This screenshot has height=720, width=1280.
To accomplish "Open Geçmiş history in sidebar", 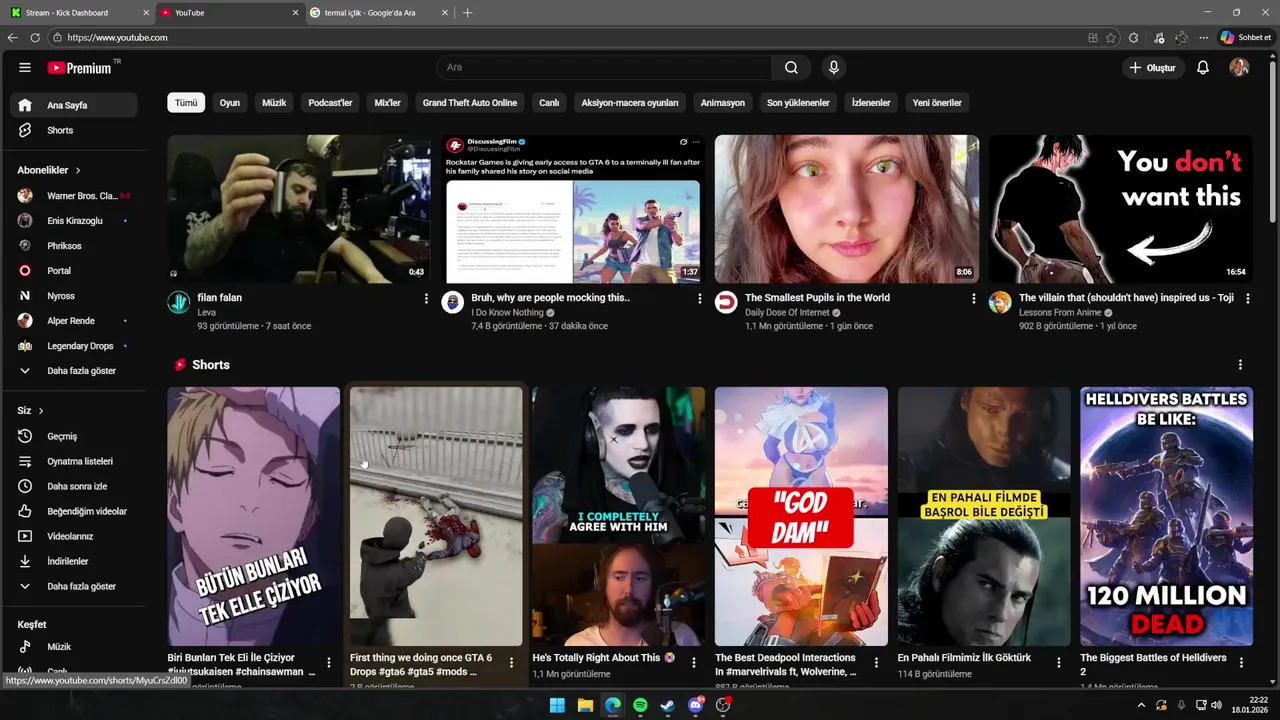I will [x=74, y=436].
